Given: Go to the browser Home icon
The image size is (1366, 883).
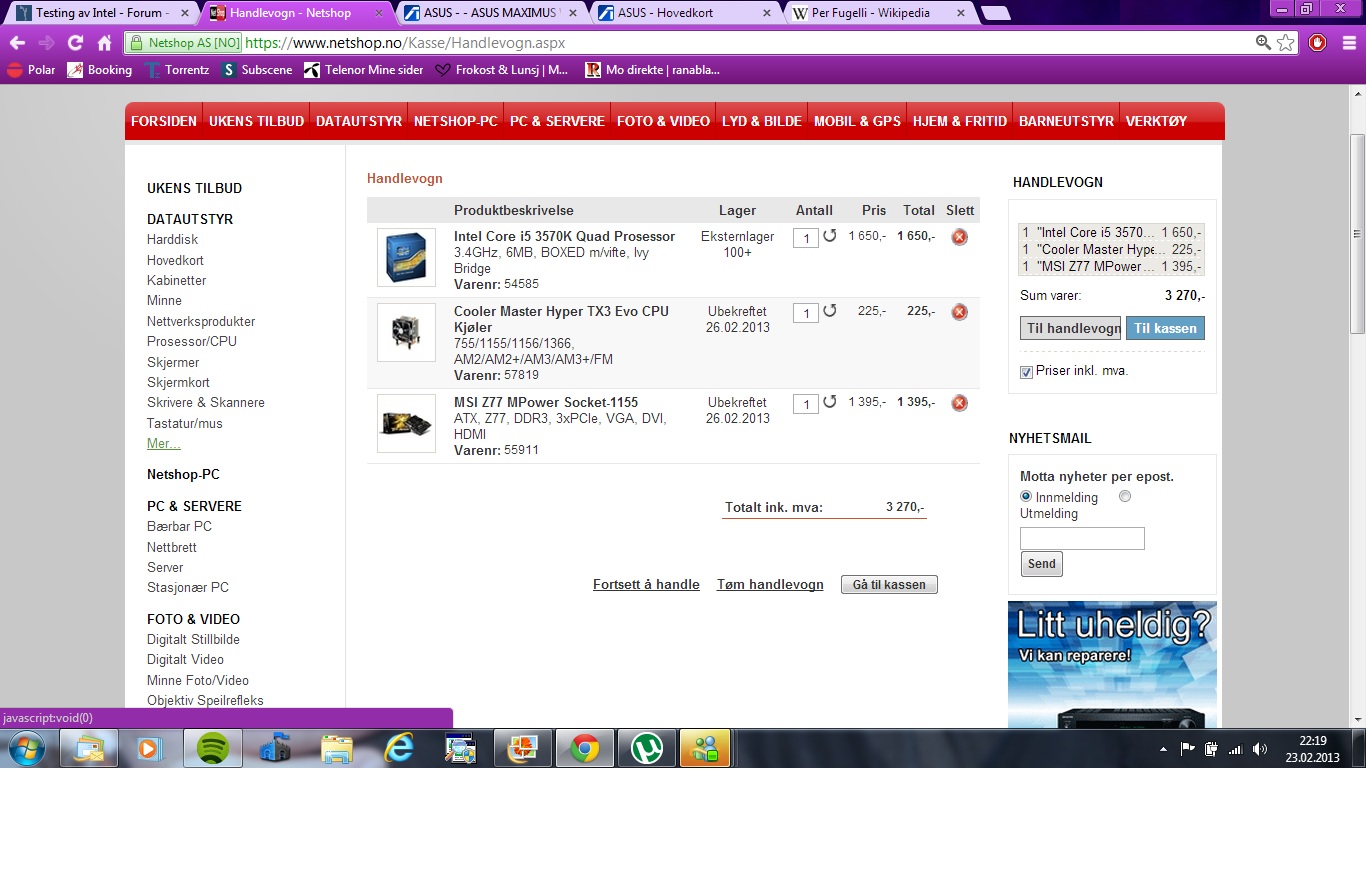Looking at the screenshot, I should [104, 43].
